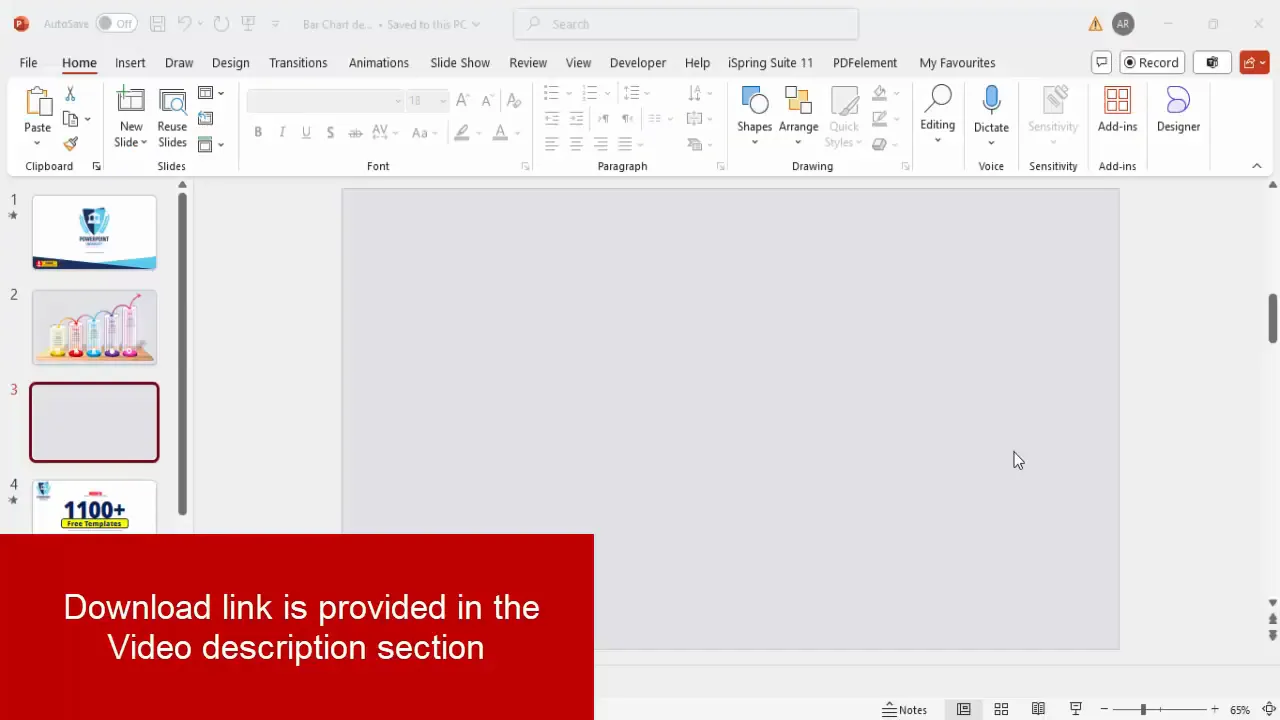Open the font size dropdown
This screenshot has height=720, width=1280.
point(443,101)
